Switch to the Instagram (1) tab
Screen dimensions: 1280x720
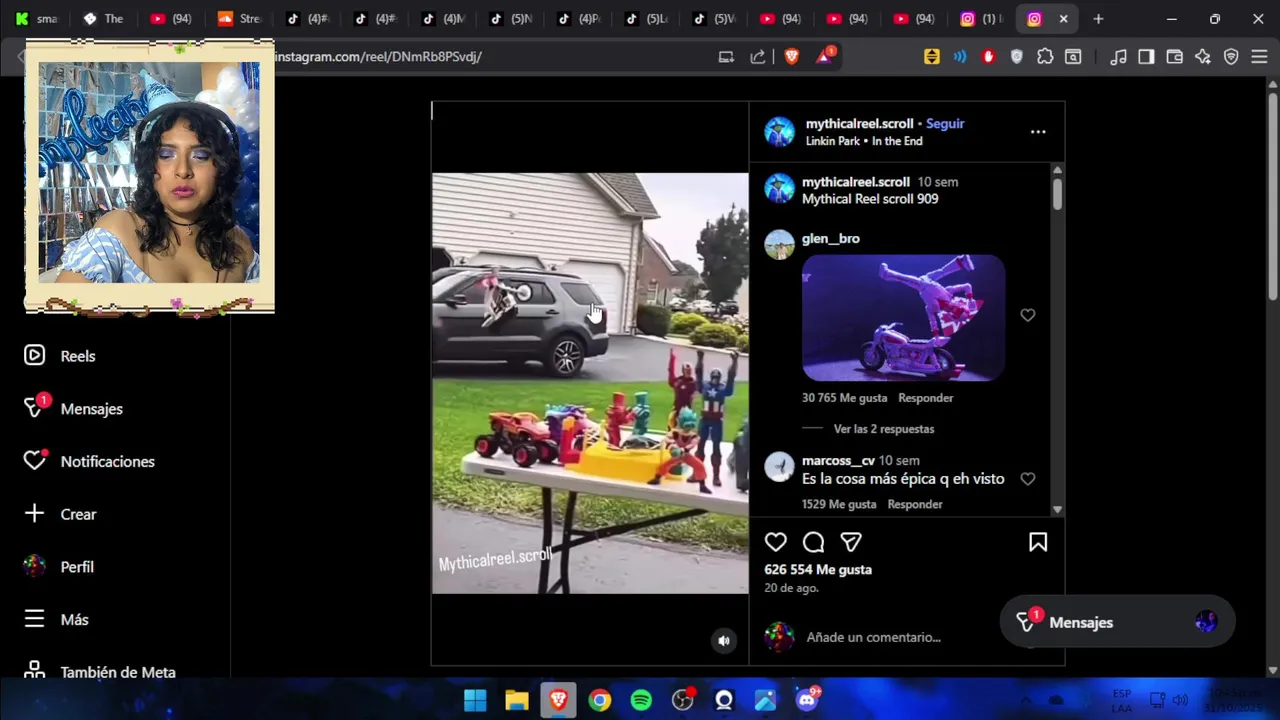point(982,19)
